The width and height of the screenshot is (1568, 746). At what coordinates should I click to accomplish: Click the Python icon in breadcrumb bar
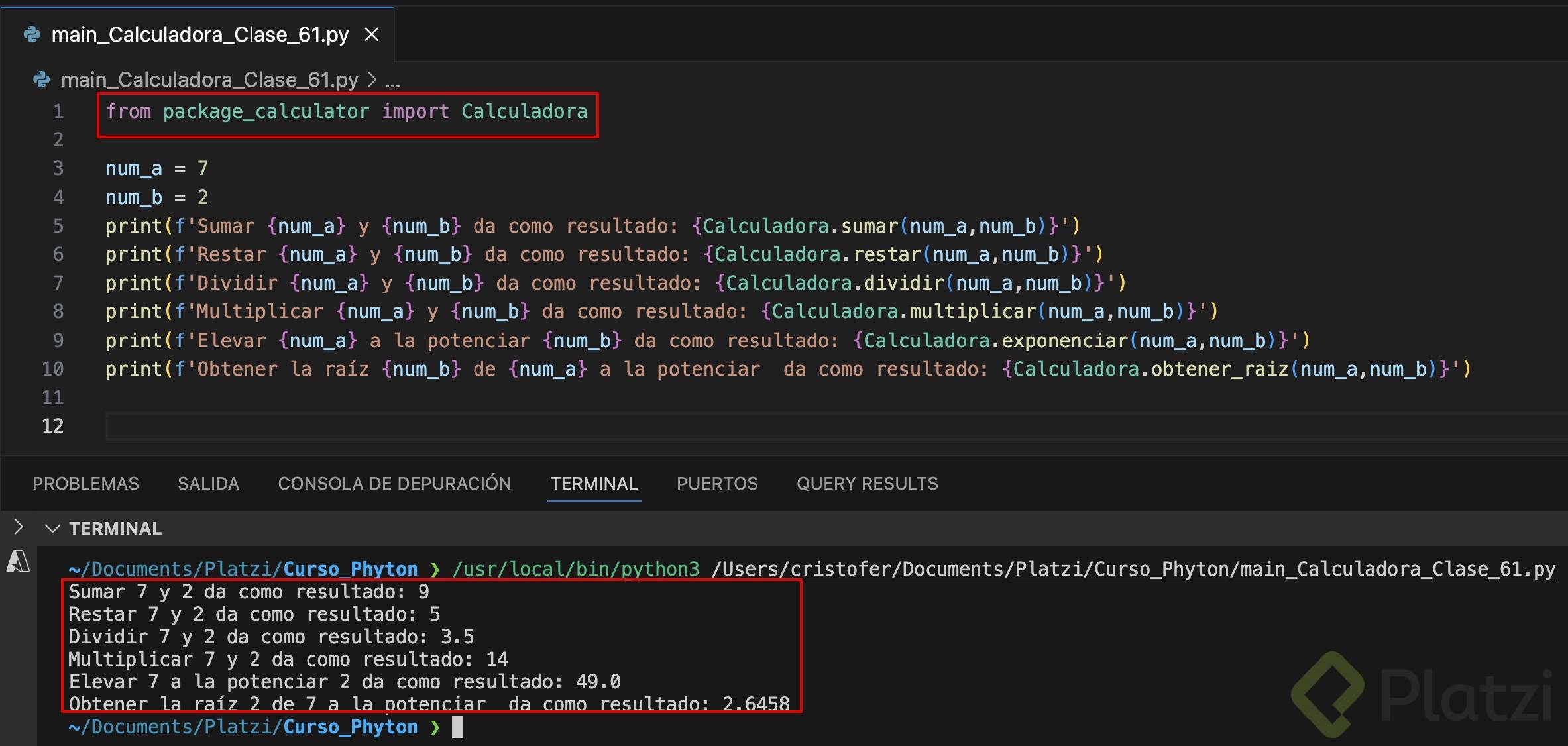pos(41,80)
